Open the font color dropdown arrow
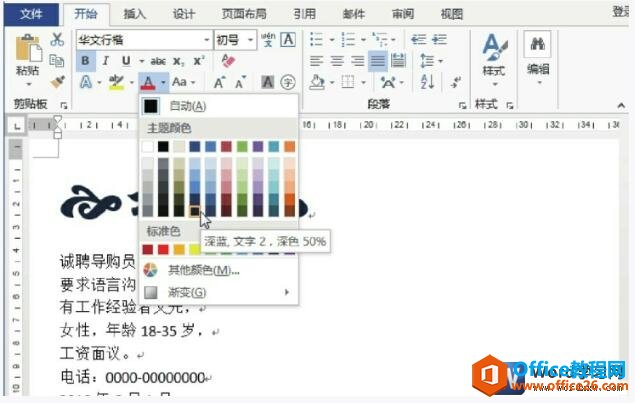The width and height of the screenshot is (635, 403). click(163, 83)
